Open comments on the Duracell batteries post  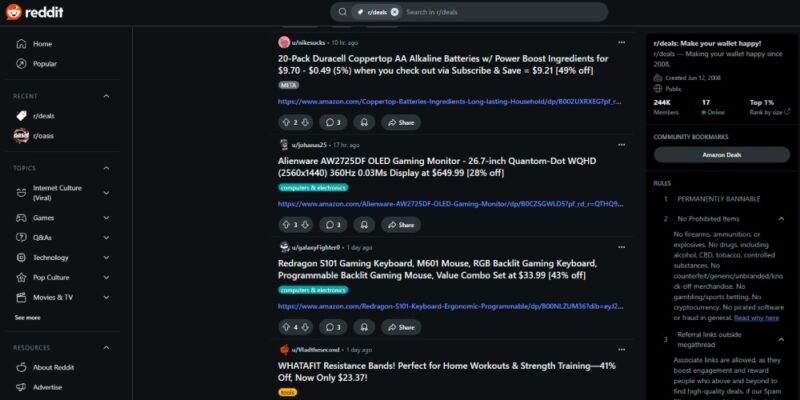point(333,122)
